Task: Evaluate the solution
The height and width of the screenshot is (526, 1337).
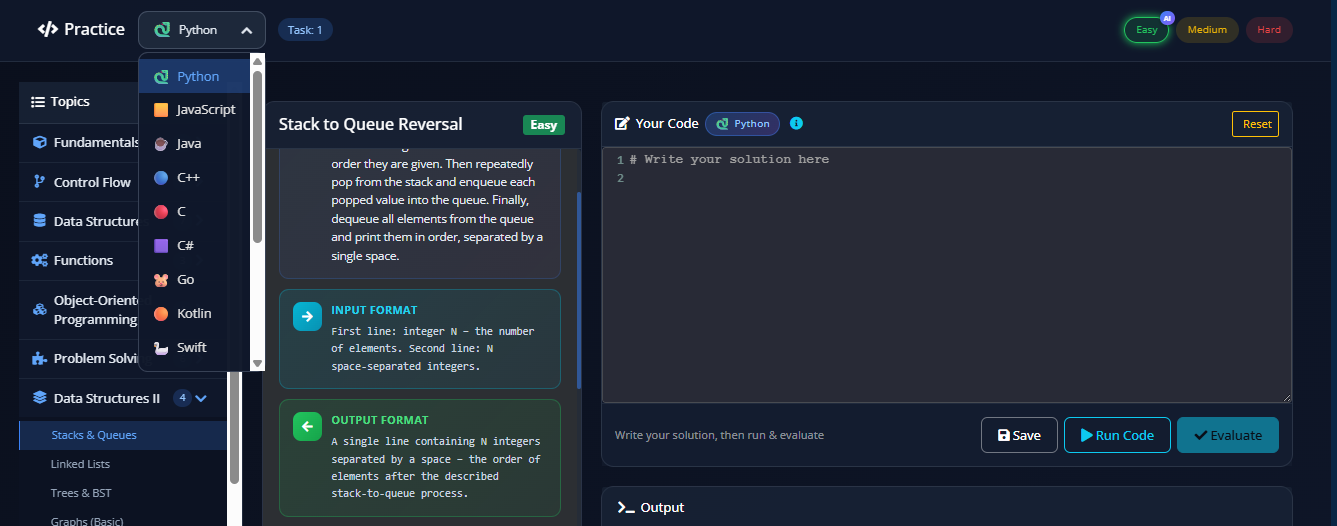Action: click(x=1227, y=435)
